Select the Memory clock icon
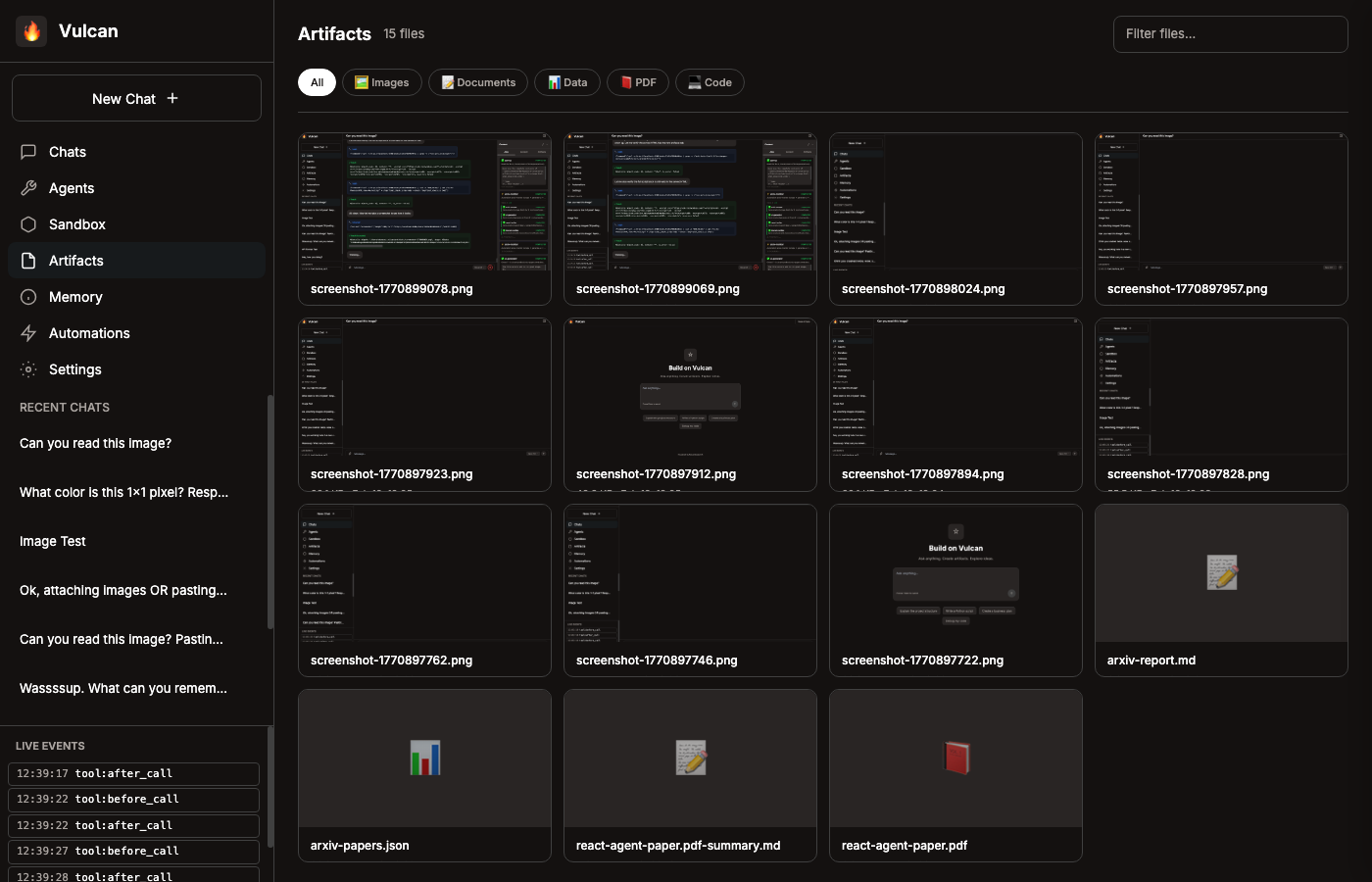Screen dimensions: 1372x882 coord(28,297)
